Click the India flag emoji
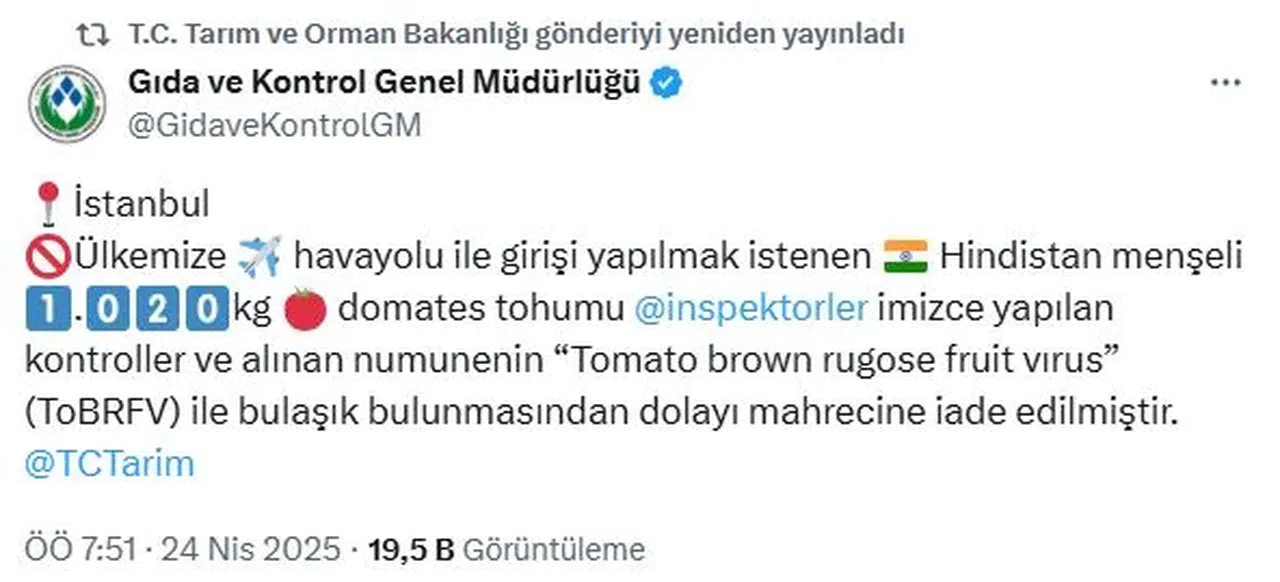Viewport: 1280px width, 582px height. (x=906, y=257)
